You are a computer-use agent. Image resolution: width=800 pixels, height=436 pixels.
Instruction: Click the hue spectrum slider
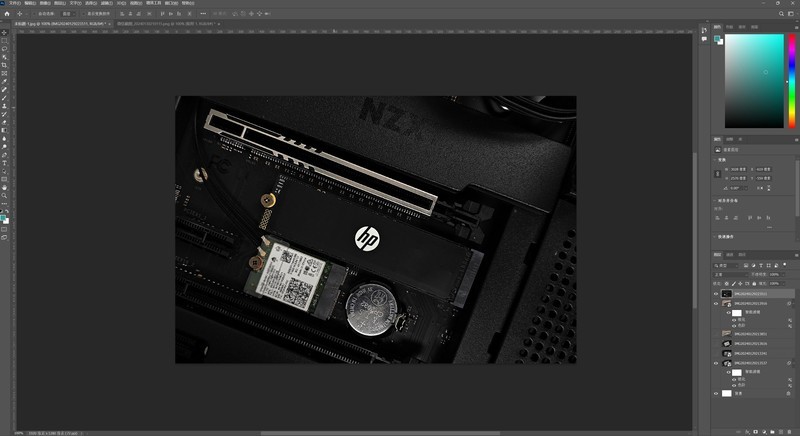point(792,81)
